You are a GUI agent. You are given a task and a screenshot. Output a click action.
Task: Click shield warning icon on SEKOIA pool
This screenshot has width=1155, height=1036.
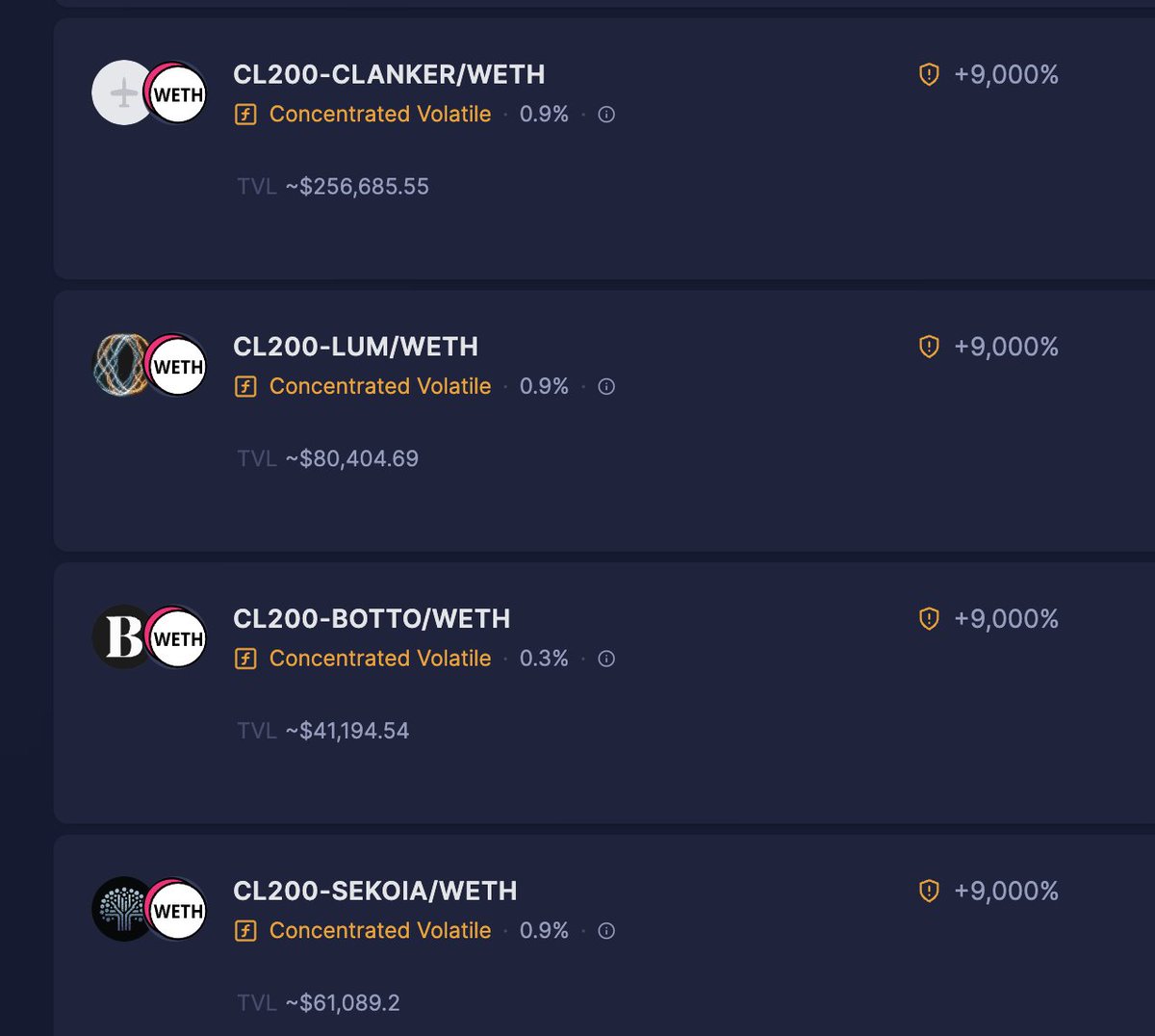(929, 891)
